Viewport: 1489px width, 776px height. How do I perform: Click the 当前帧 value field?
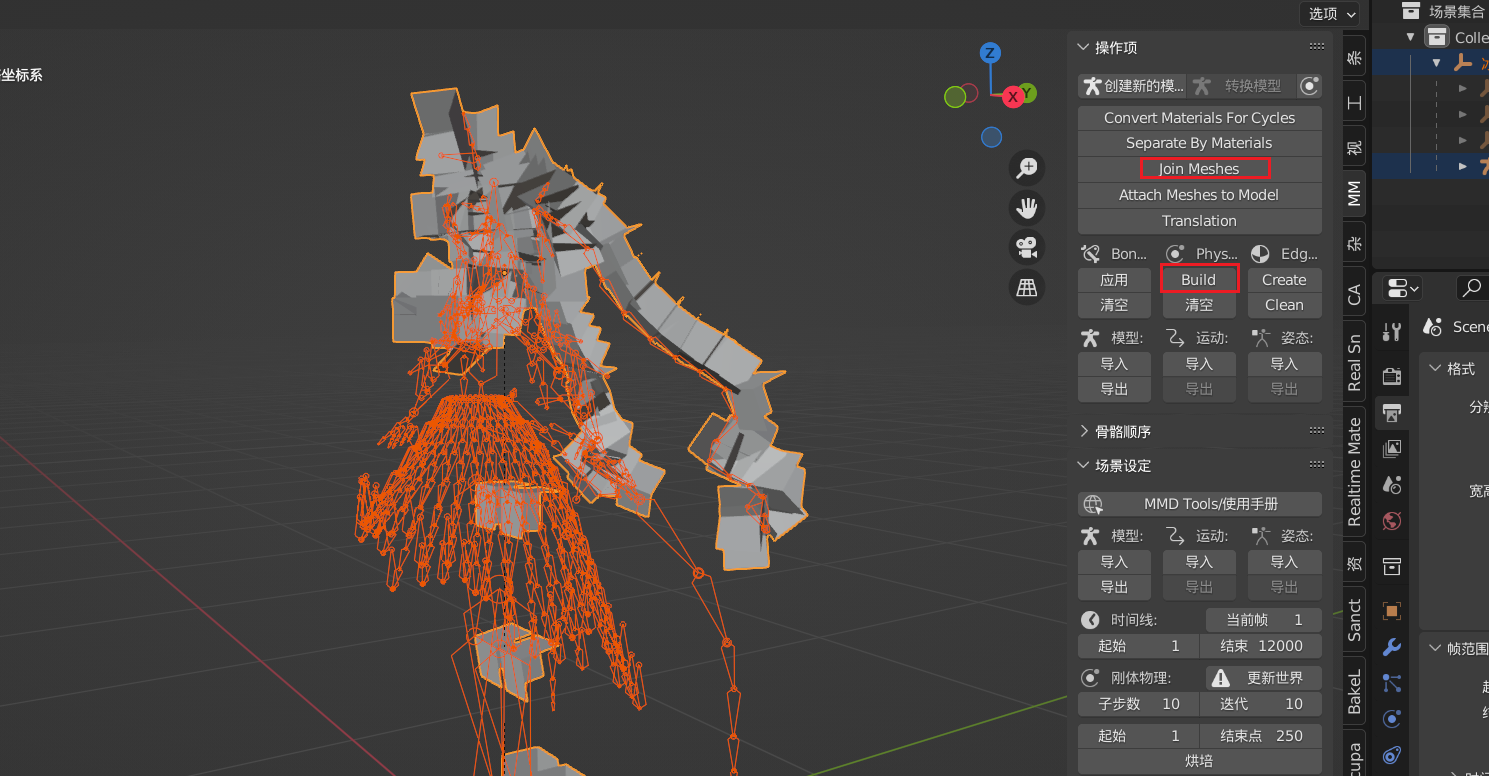(x=1264, y=620)
